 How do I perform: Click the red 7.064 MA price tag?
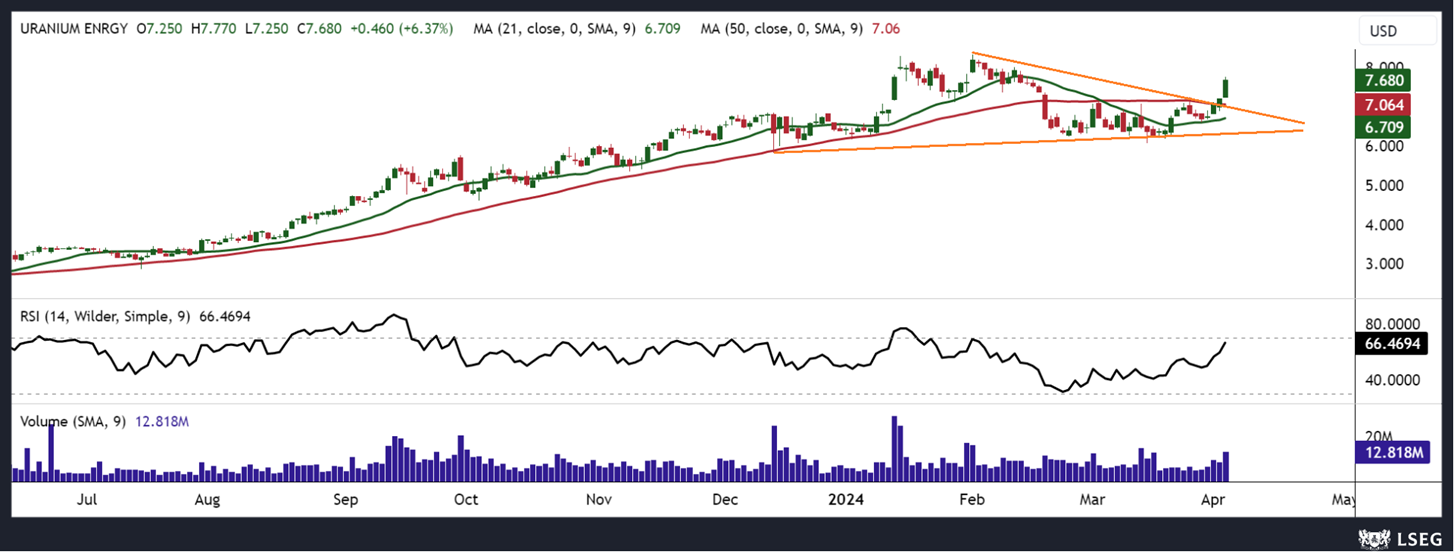point(1383,104)
